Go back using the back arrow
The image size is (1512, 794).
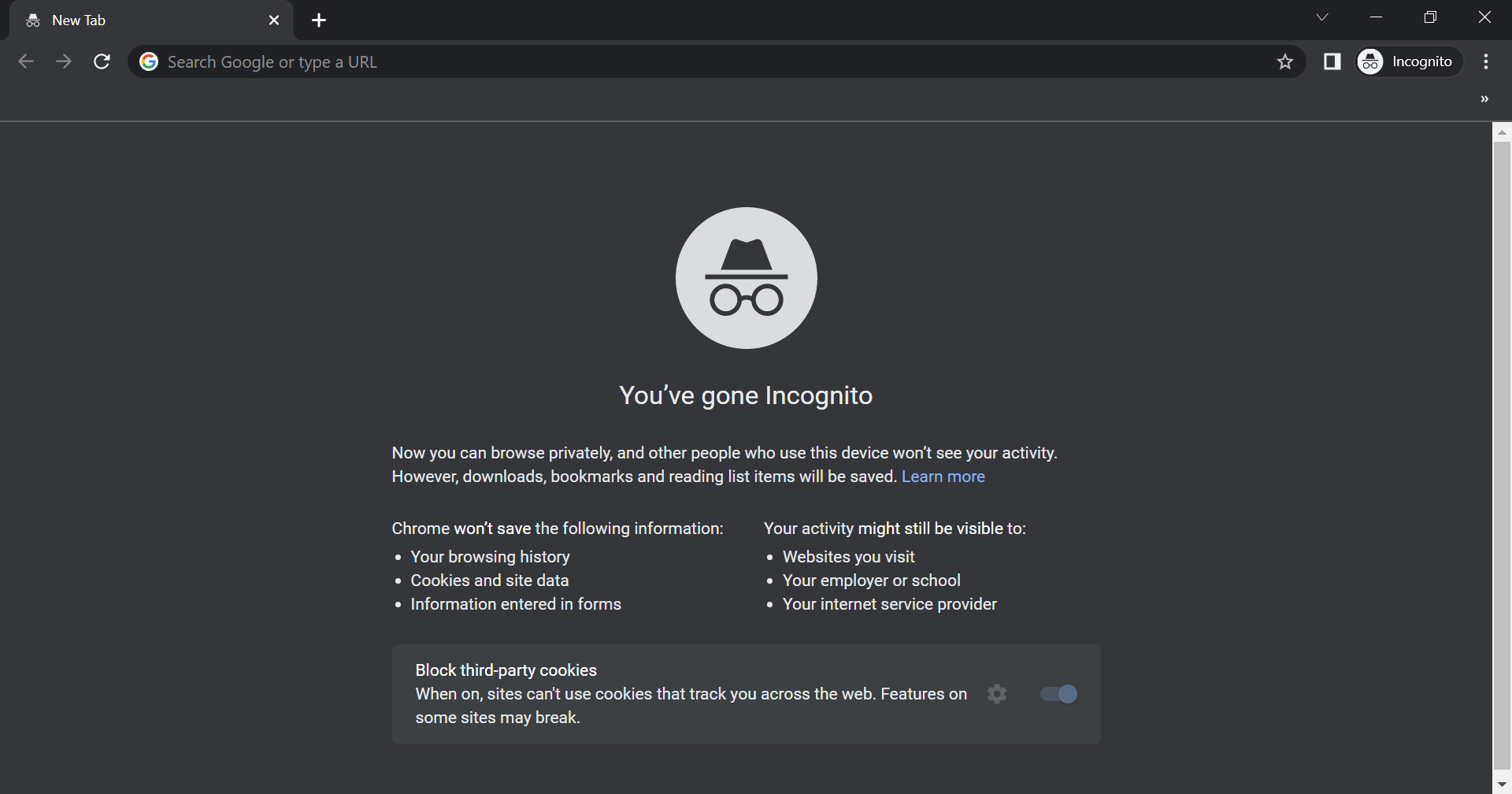[26, 61]
